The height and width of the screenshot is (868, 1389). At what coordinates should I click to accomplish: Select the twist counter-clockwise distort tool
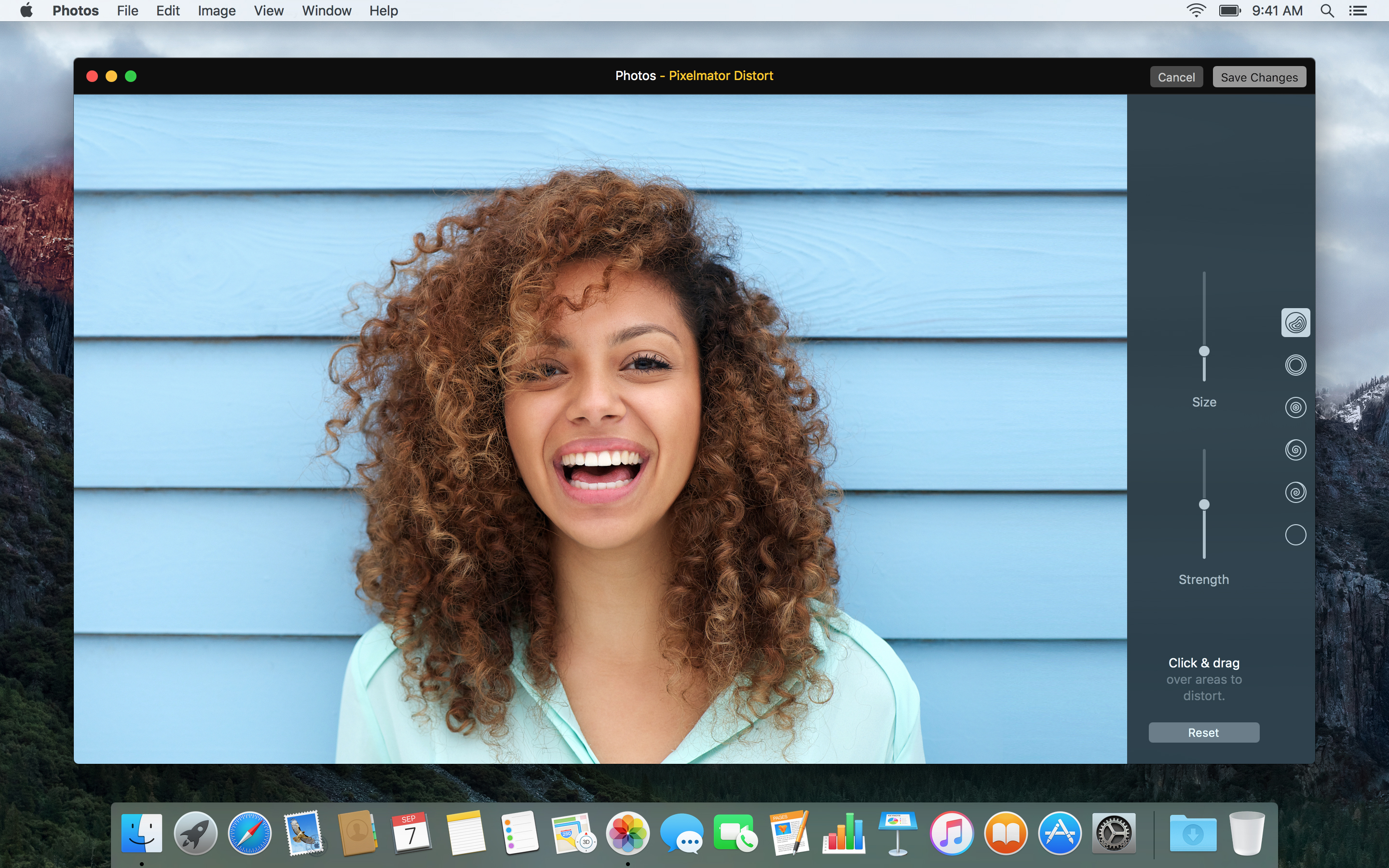(x=1294, y=449)
